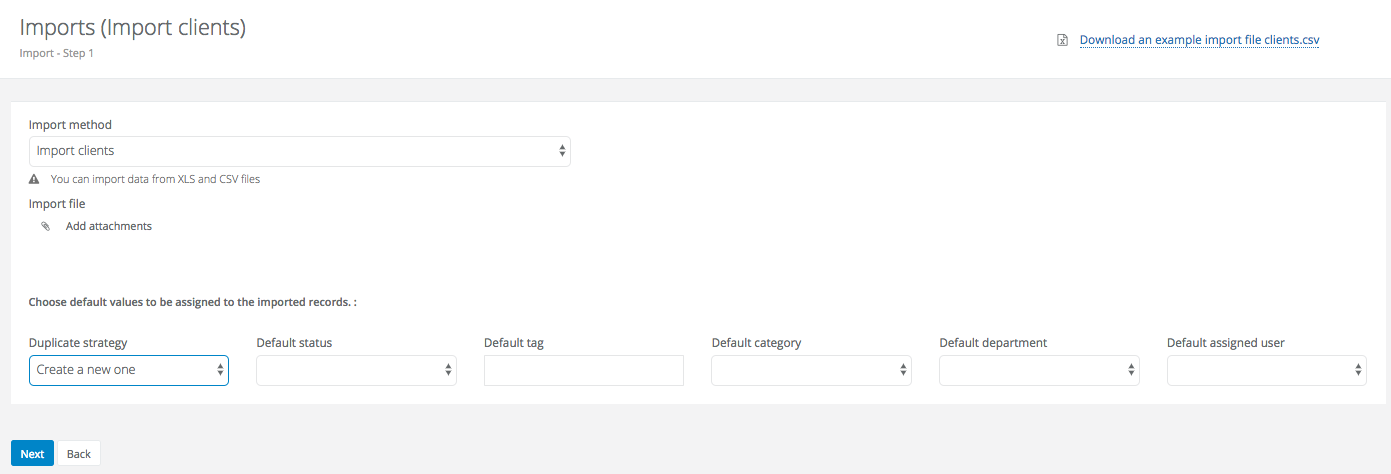Click the Import file label
The image size is (1391, 474).
tap(57, 204)
